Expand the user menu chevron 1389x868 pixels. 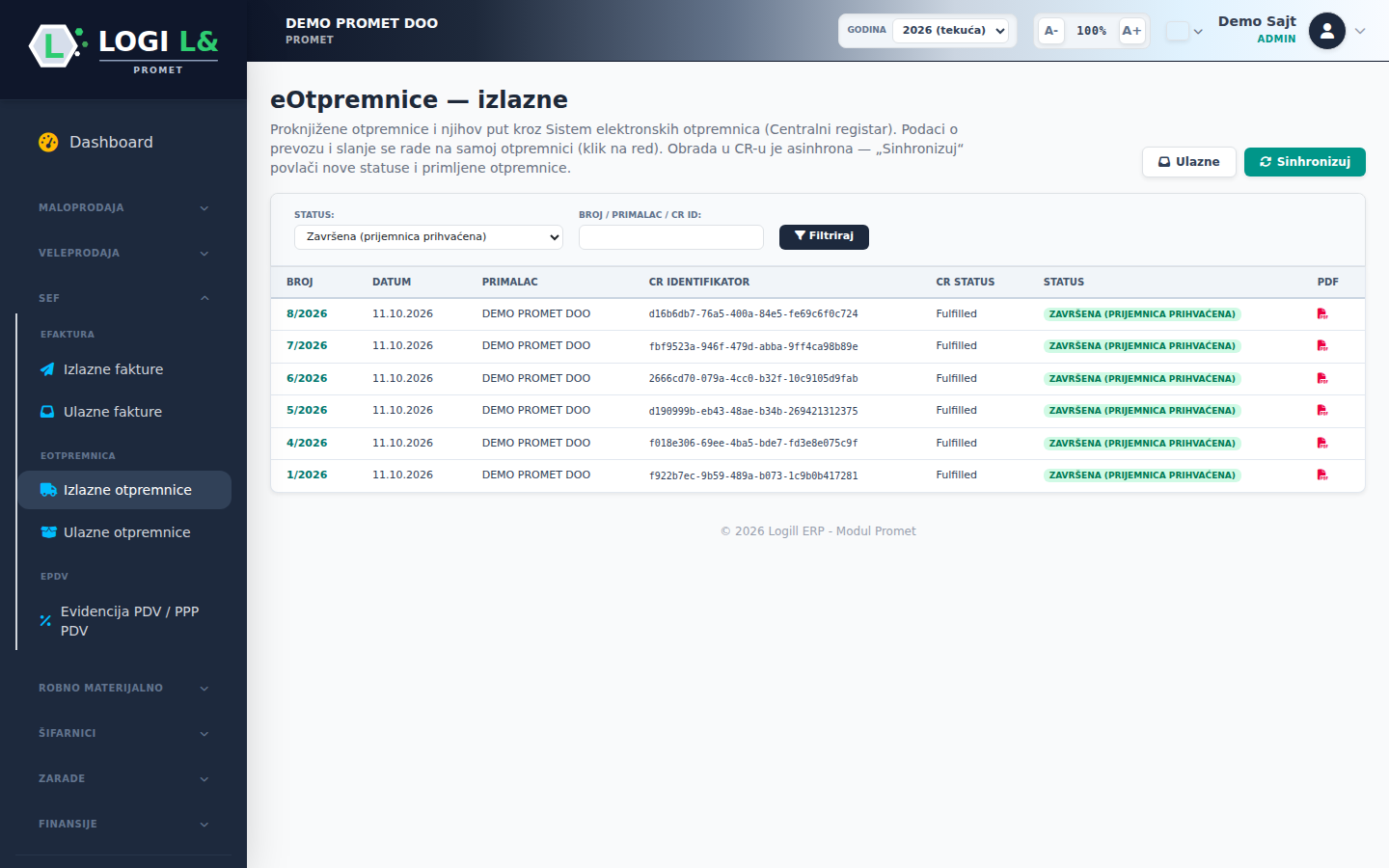1360,31
